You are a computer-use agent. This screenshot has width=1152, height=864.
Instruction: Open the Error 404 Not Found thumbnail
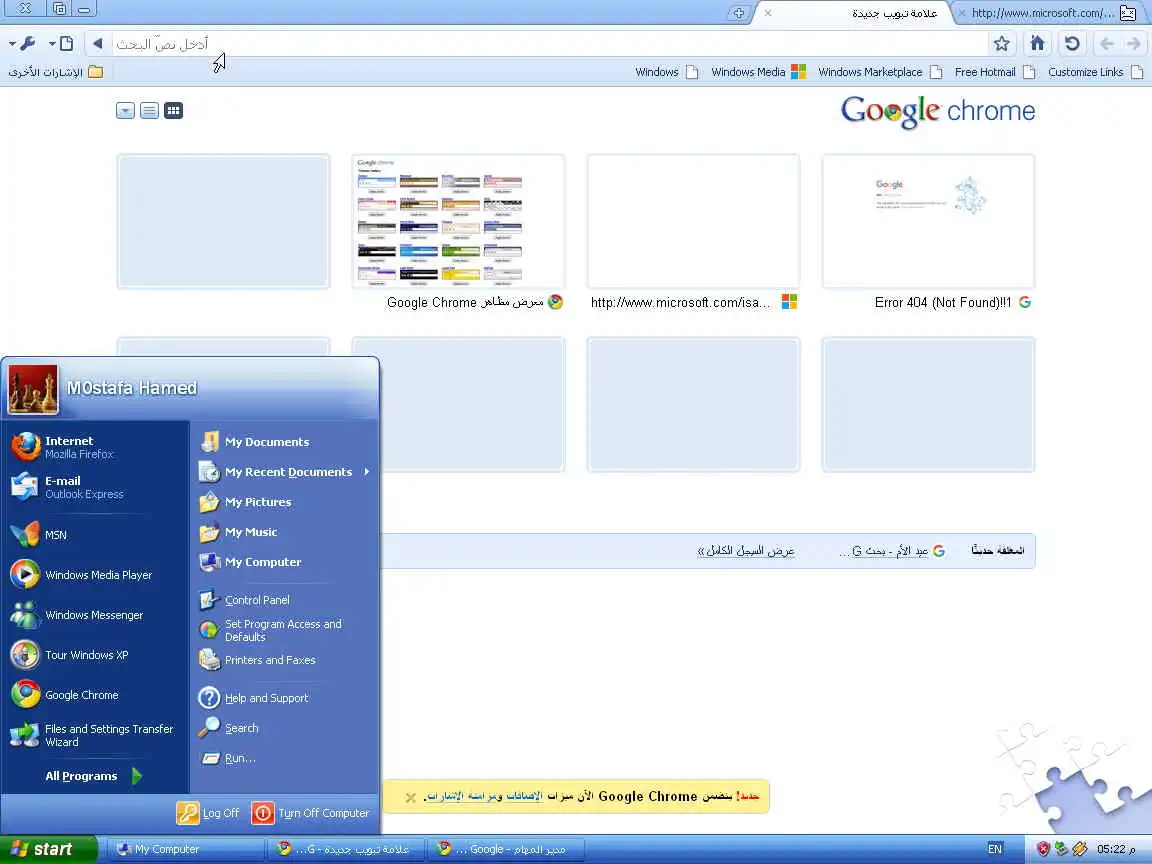929,221
